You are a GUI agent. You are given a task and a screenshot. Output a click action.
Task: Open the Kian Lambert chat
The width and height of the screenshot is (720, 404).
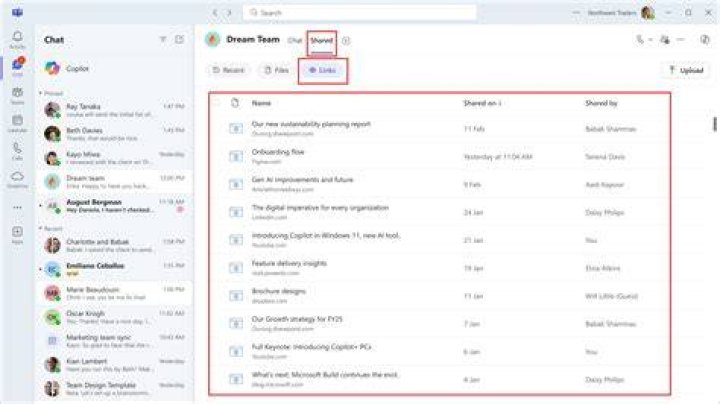click(114, 365)
